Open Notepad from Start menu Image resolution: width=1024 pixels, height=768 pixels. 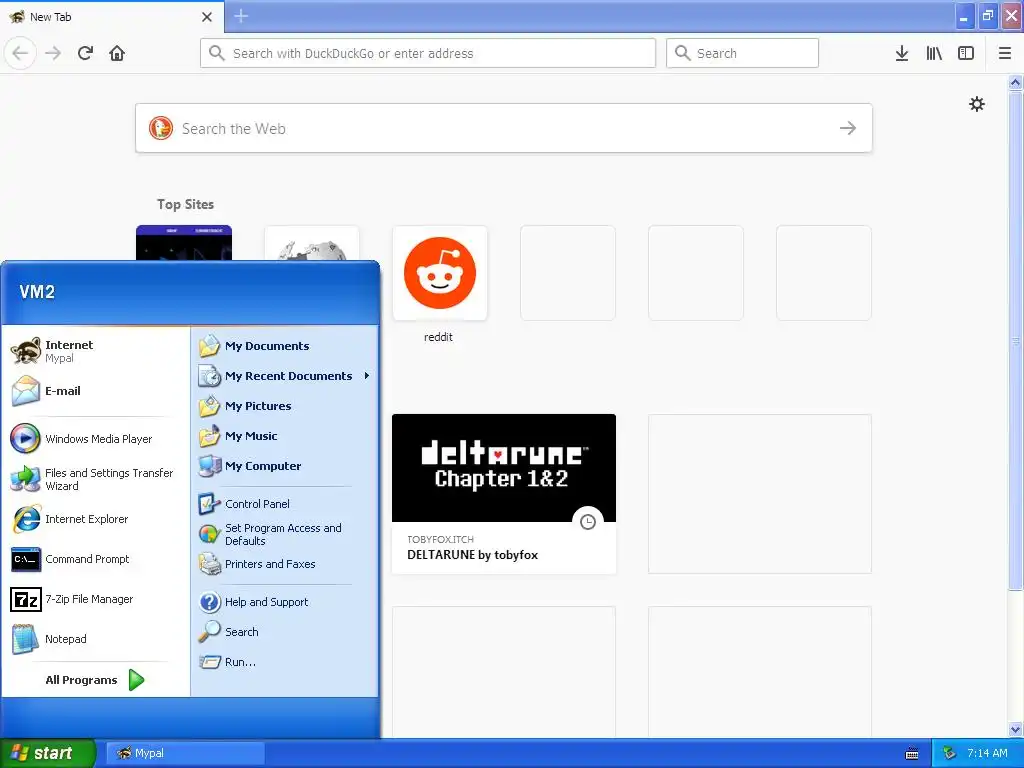(95, 639)
